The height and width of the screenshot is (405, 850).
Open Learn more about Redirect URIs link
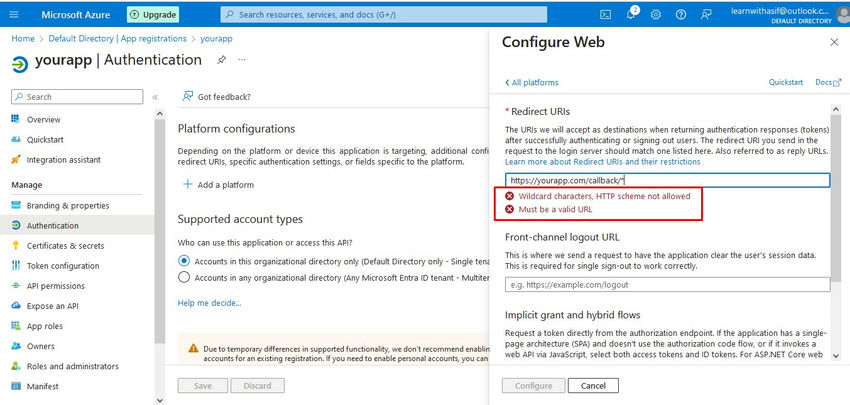coord(603,162)
